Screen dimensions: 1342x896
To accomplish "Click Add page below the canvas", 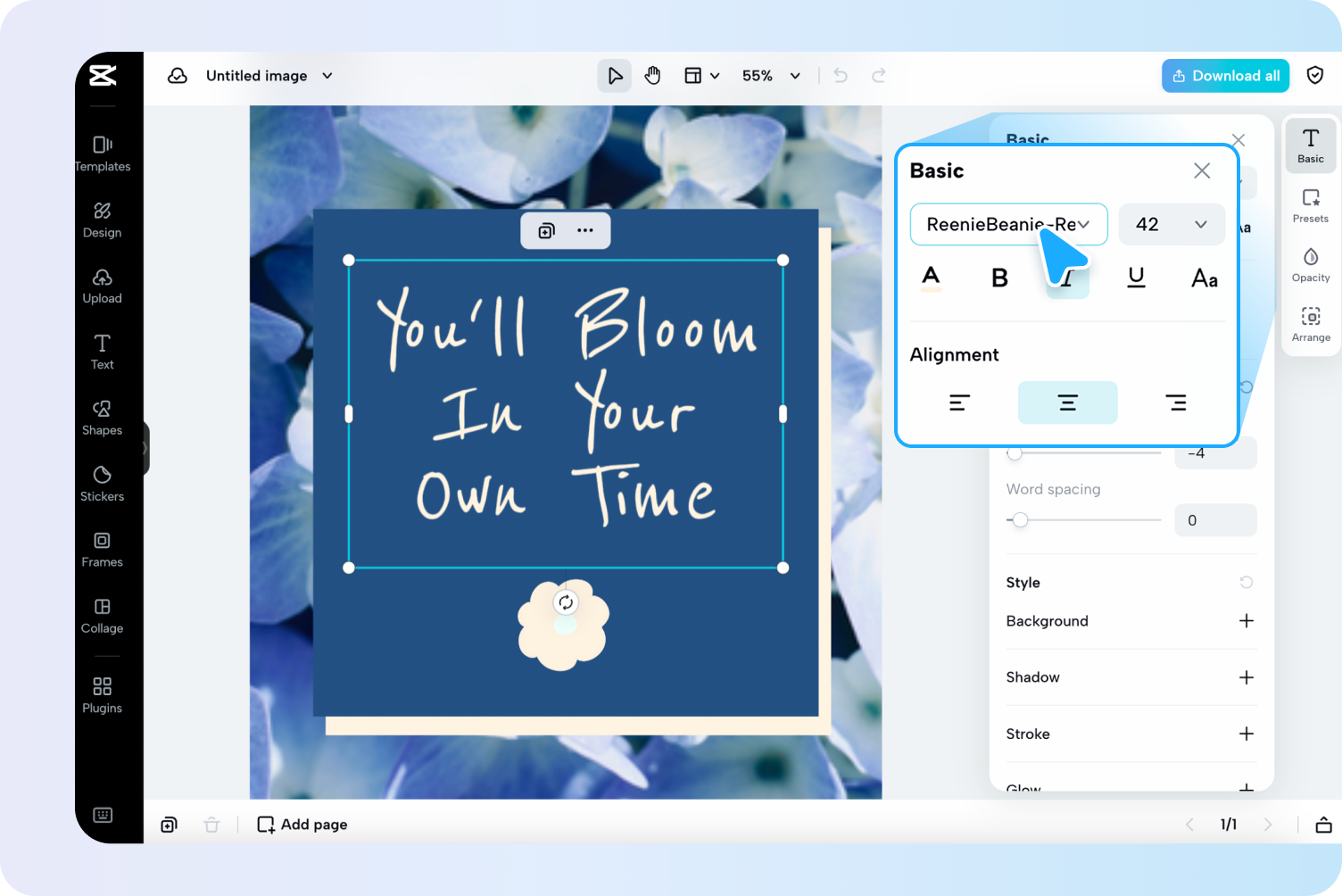I will pos(302,824).
